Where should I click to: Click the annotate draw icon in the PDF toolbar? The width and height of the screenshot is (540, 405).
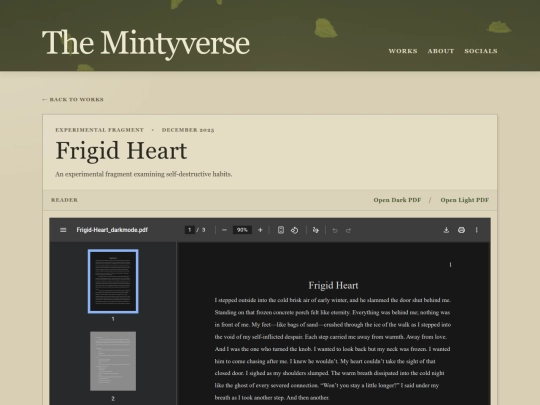pos(315,230)
